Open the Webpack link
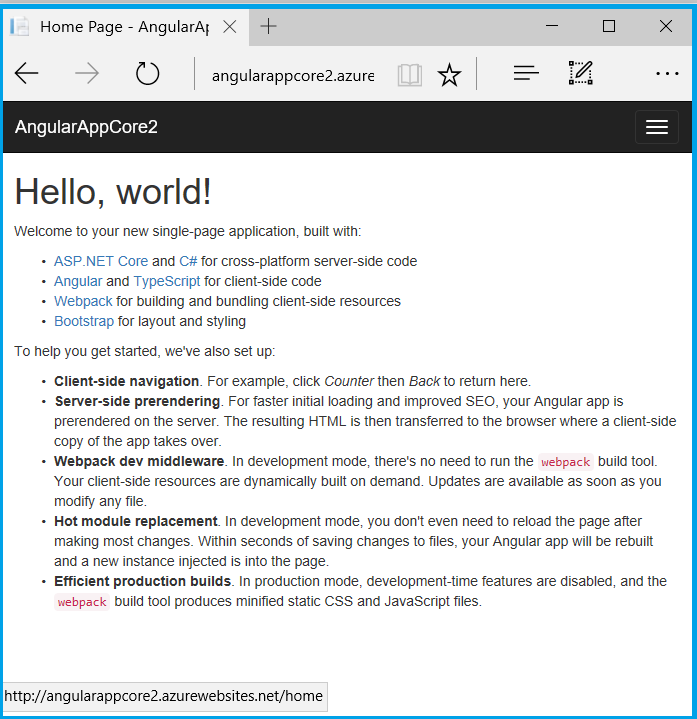 [x=83, y=301]
